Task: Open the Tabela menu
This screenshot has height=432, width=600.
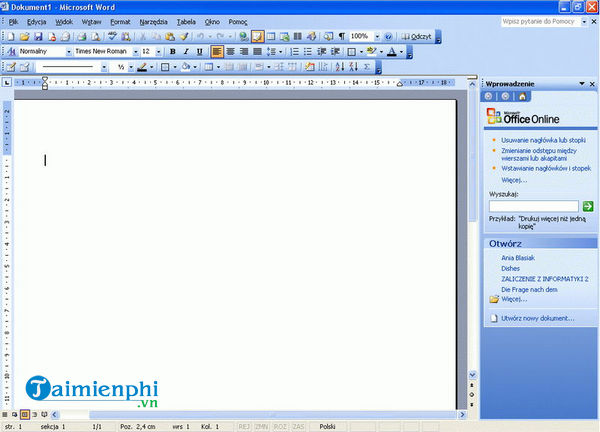Action: (186, 22)
